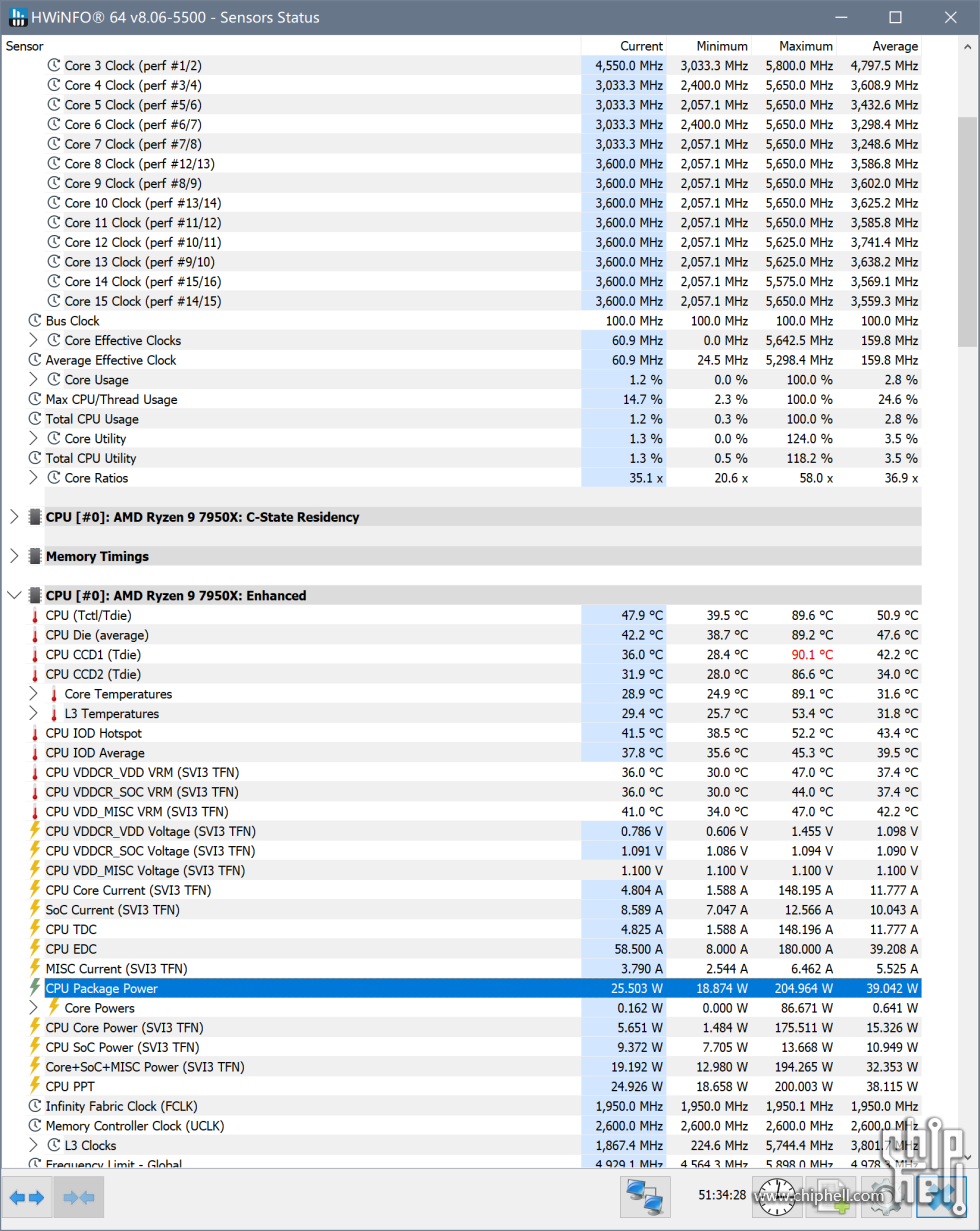The height and width of the screenshot is (1231, 980).
Task: Expand the L3 Clocks group
Action: [33, 1145]
